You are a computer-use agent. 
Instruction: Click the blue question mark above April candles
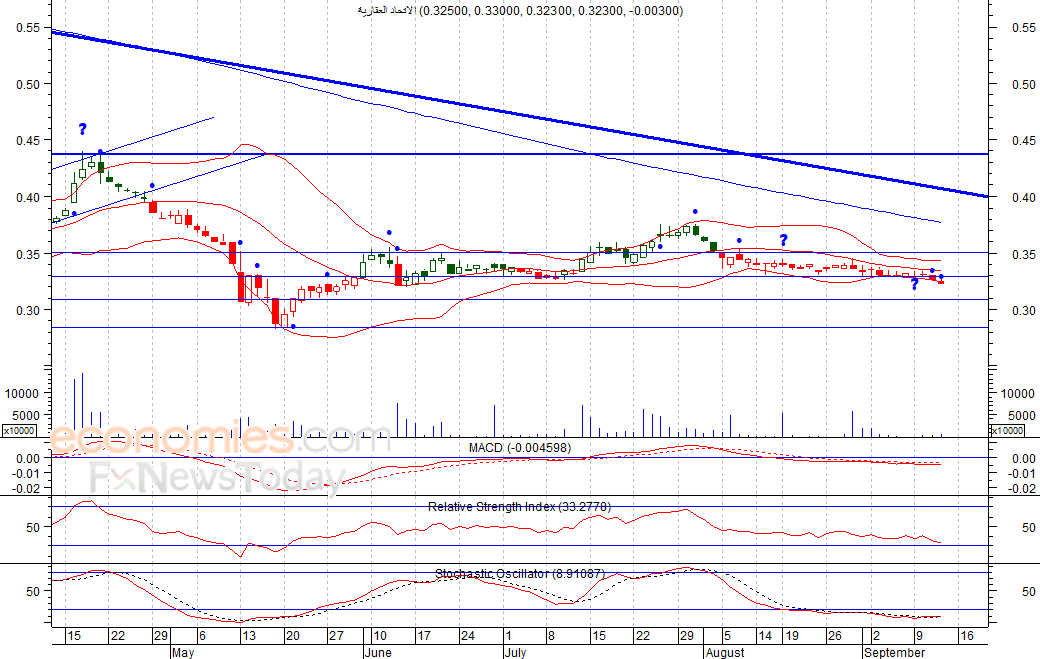82,129
